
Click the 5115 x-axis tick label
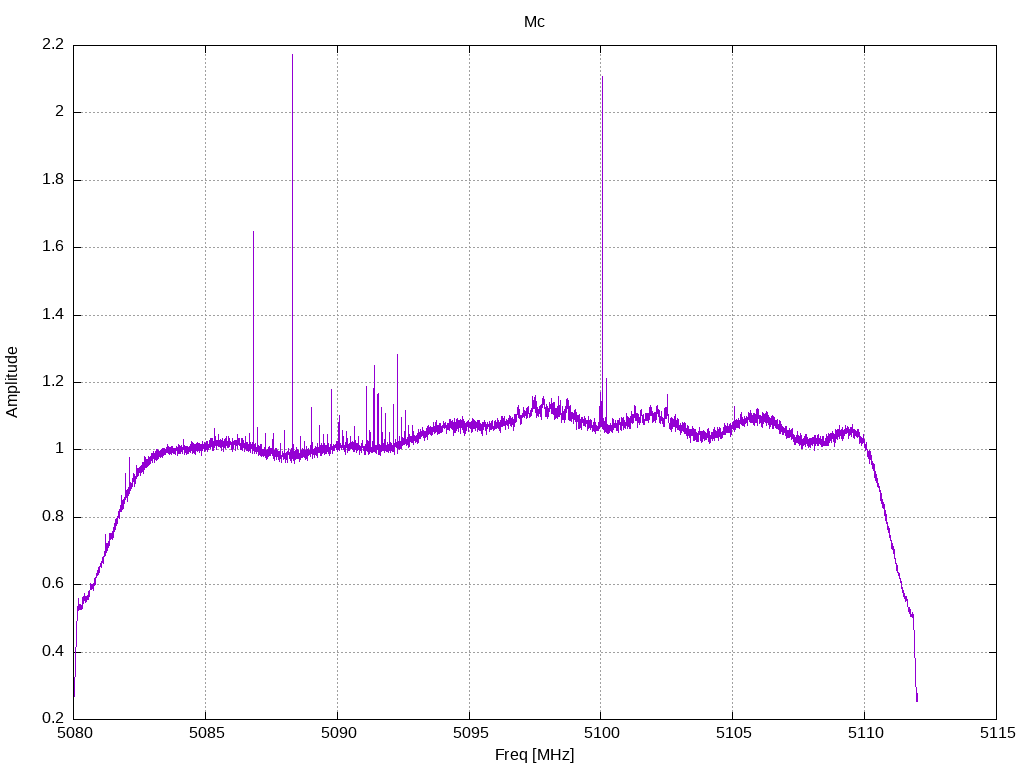997,733
